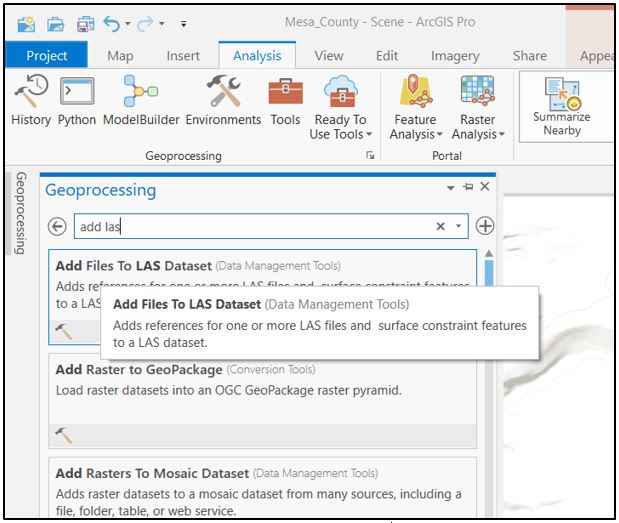Viewport: 619px width, 523px height.
Task: Switch to the Map ribbon tab
Action: [x=120, y=56]
